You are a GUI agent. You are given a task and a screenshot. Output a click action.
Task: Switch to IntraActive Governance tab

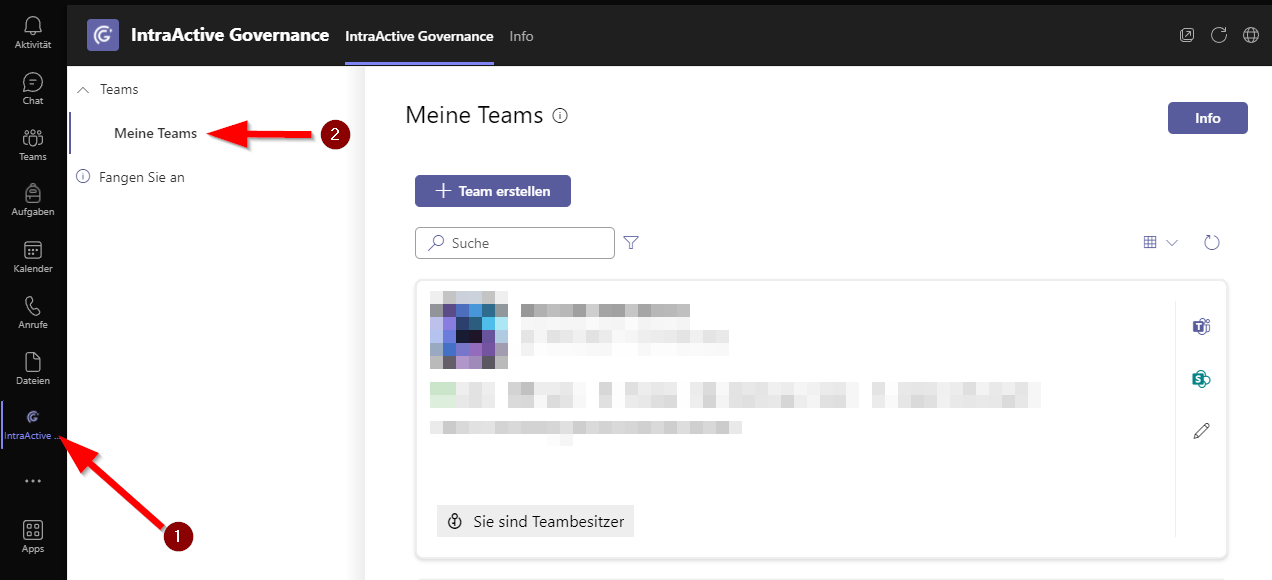[x=419, y=36]
